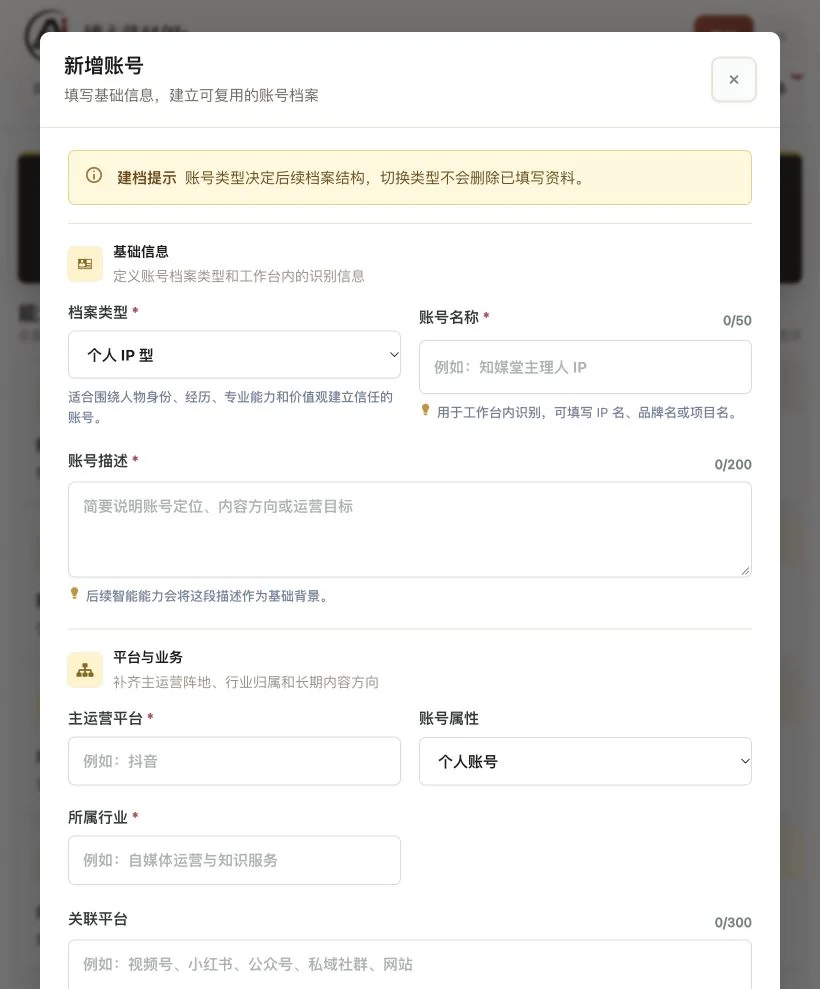Click the 新增账号 dialog title
This screenshot has height=989, width=820.
click(103, 66)
